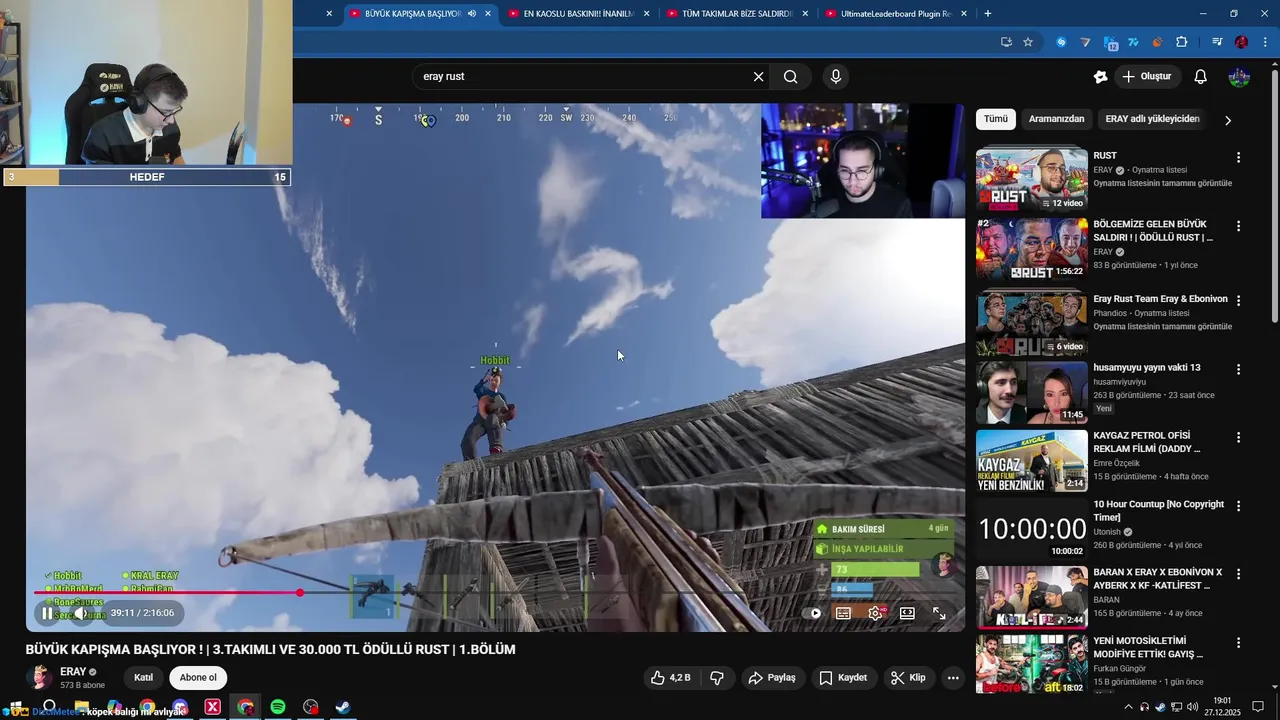The image size is (1280, 720).
Task: Bookmark this page with the star
Action: (x=1028, y=42)
